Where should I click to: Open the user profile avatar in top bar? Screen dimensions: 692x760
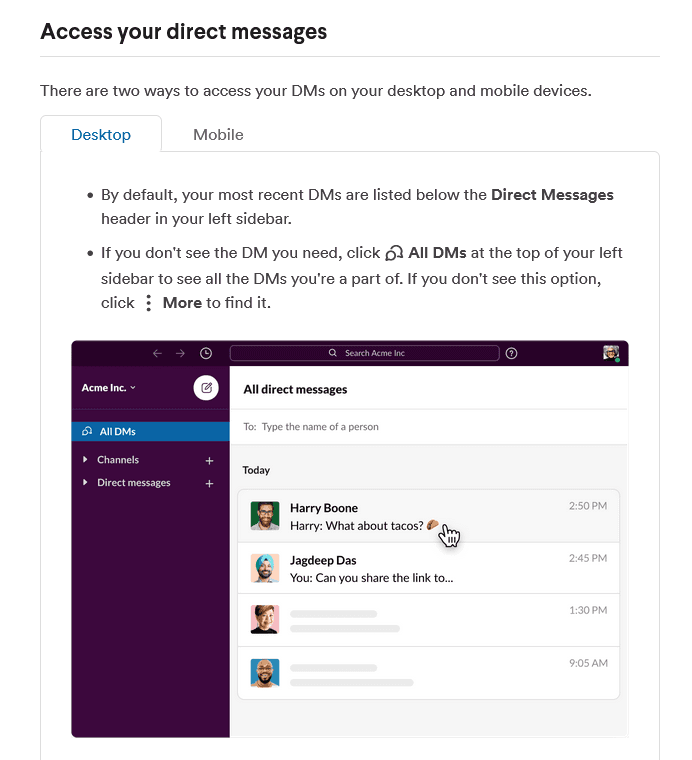click(x=611, y=353)
